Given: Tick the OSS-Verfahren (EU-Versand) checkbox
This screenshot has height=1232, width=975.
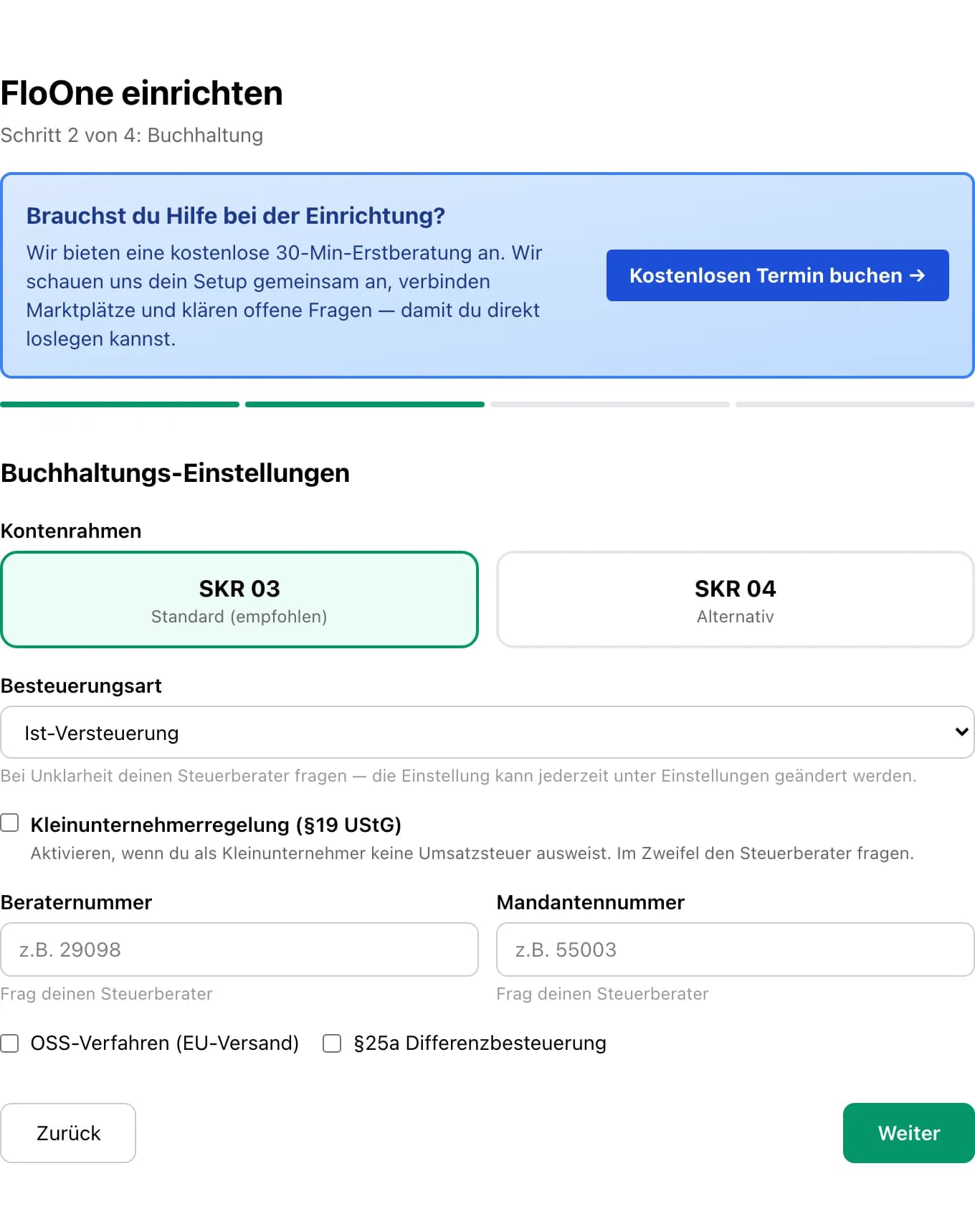Looking at the screenshot, I should tap(9, 1043).
